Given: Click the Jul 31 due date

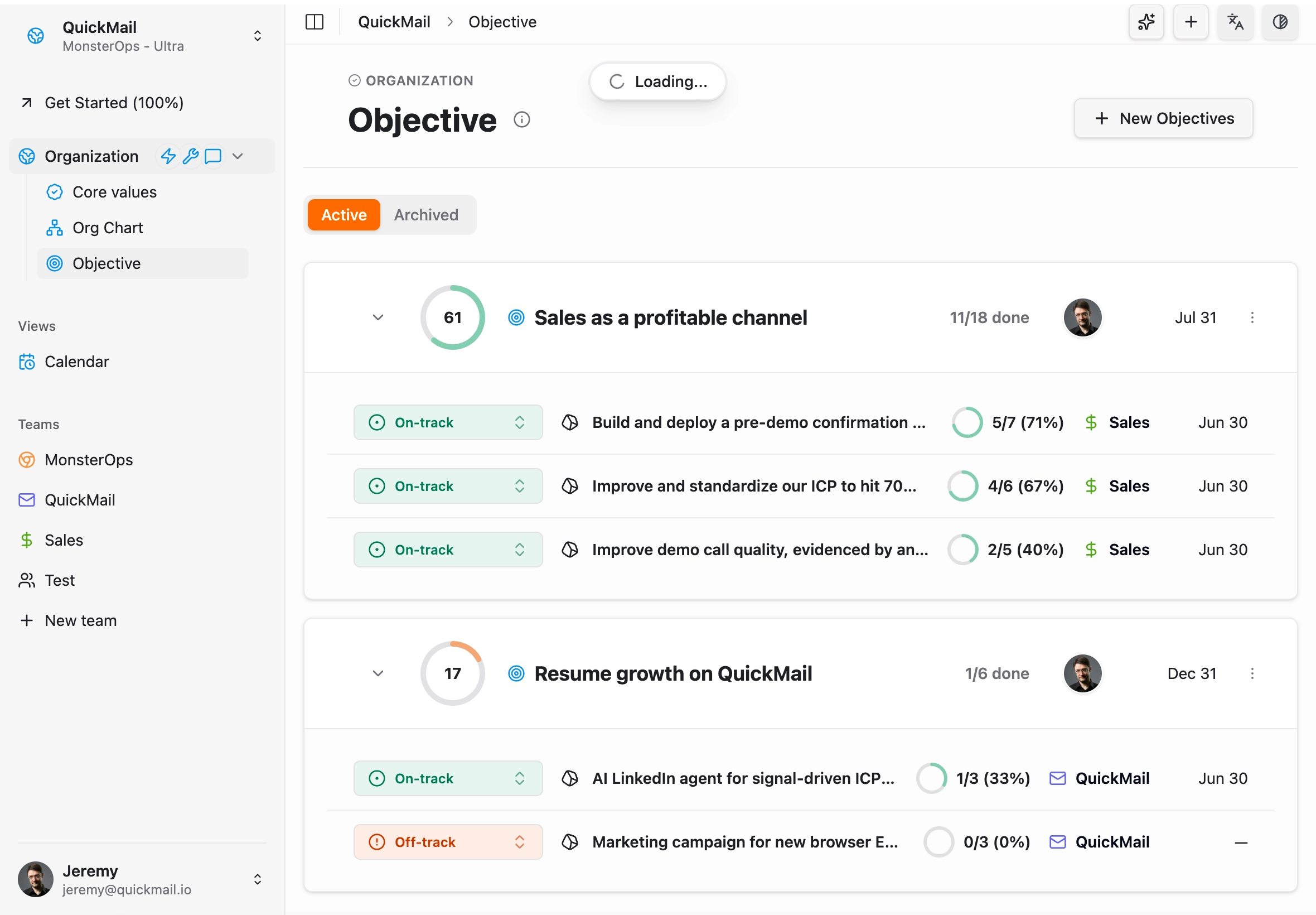Looking at the screenshot, I should point(1195,317).
